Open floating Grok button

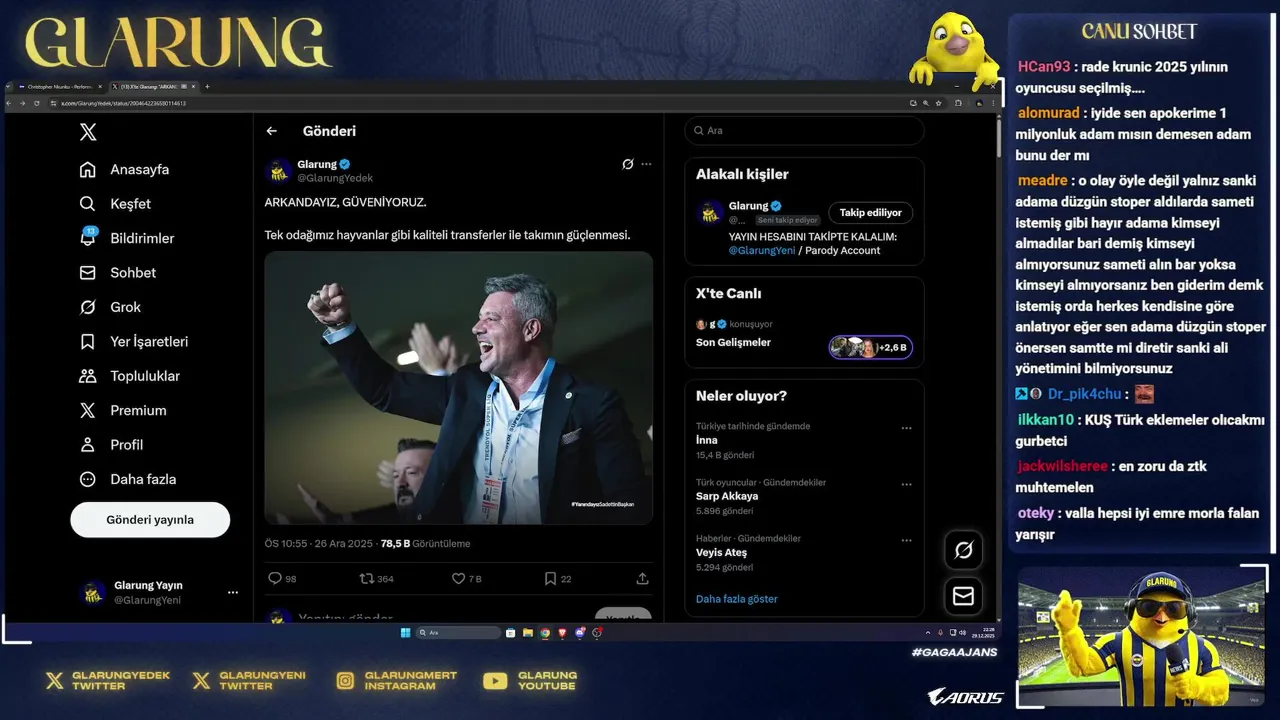964,550
